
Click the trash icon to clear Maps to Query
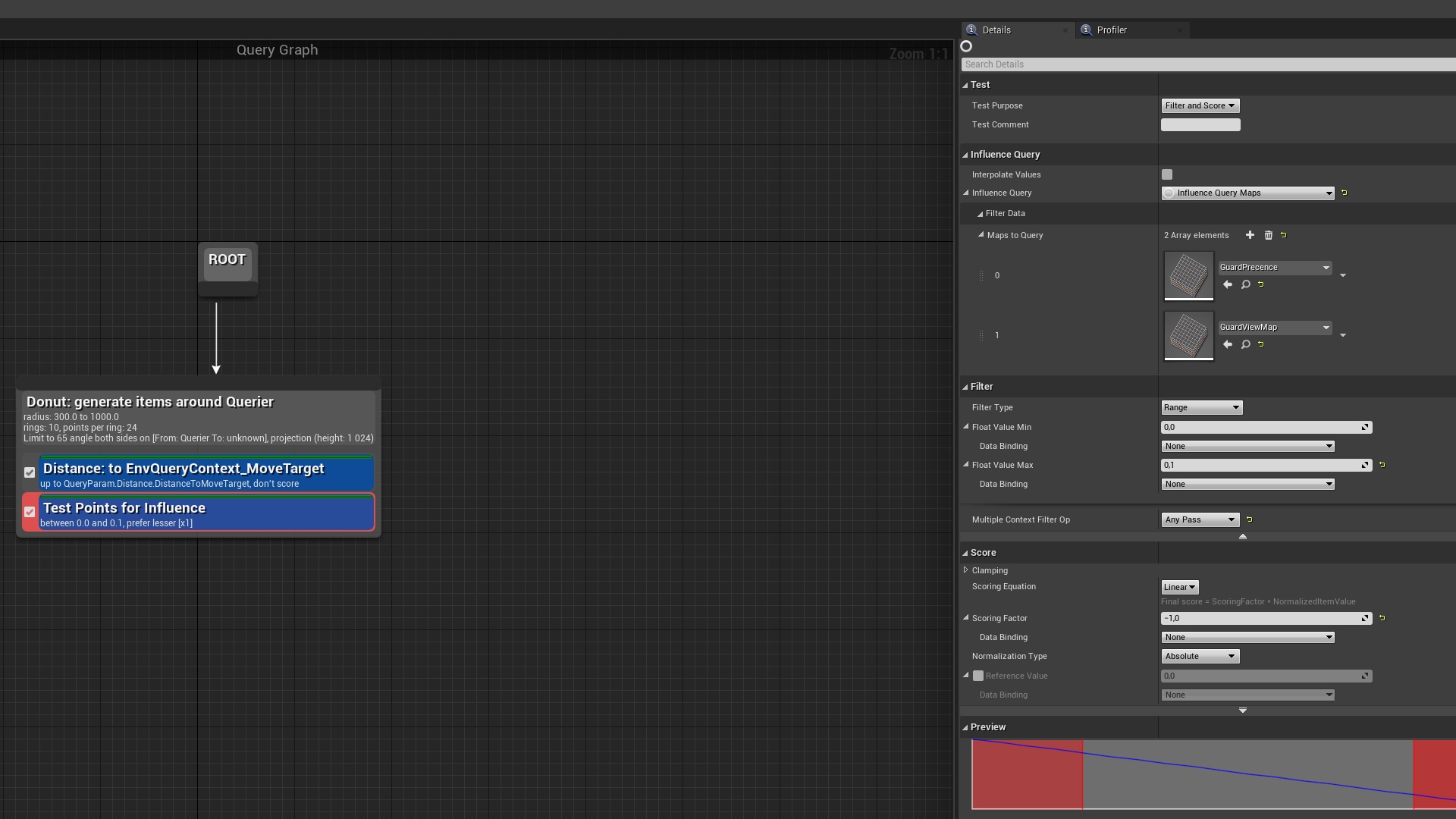pyautogui.click(x=1269, y=235)
